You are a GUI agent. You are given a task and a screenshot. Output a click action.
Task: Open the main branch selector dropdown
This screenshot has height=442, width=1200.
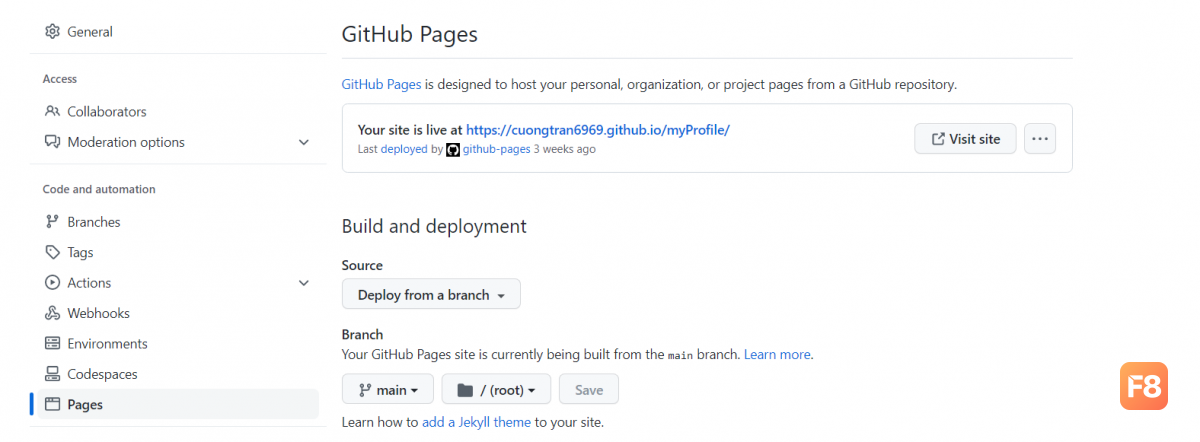tap(388, 389)
